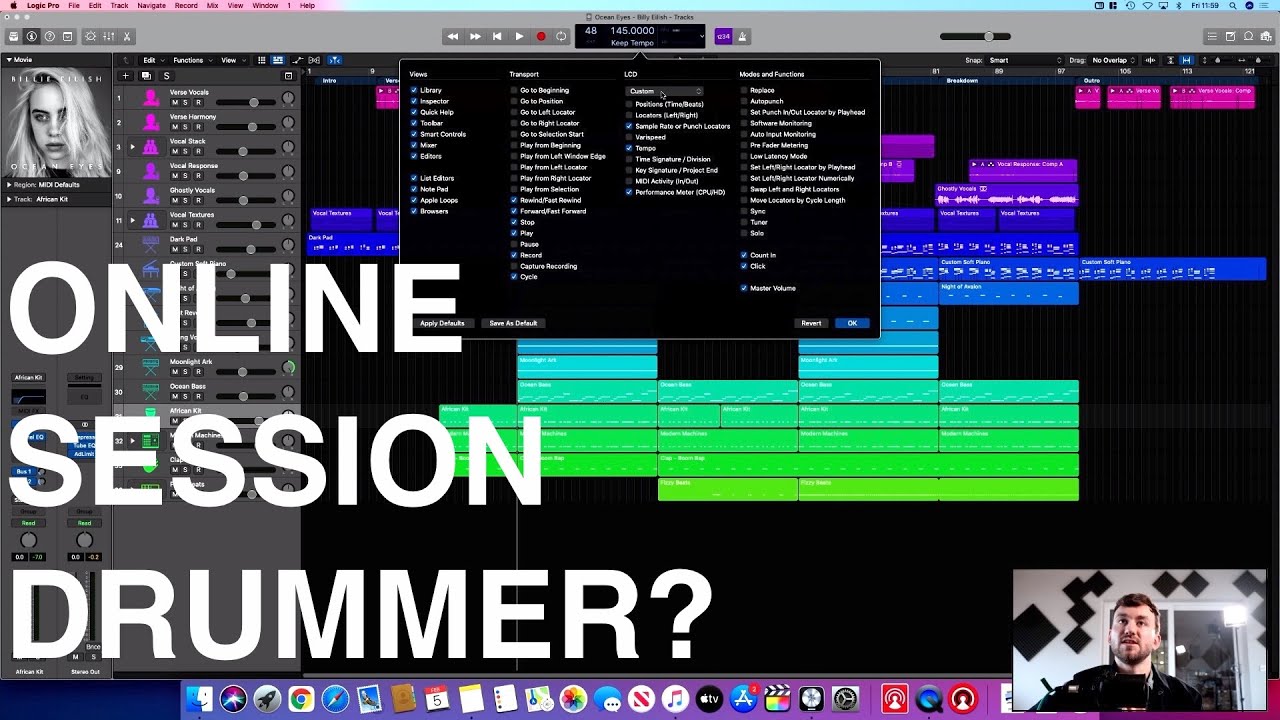Click the Flex bowtie icon
This screenshot has height=720, width=1280.
(x=316, y=60)
